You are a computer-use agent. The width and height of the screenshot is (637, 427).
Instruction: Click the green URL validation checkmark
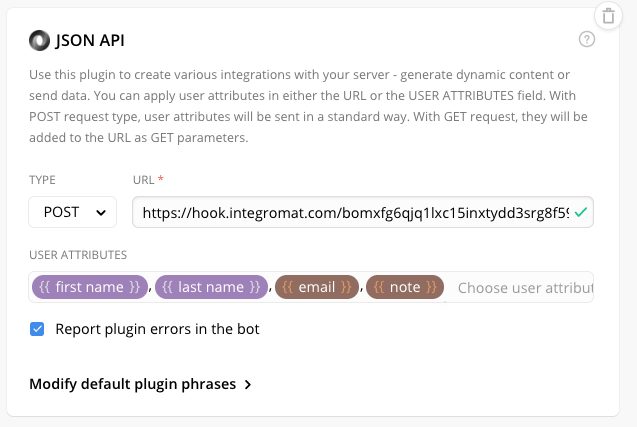pos(581,212)
